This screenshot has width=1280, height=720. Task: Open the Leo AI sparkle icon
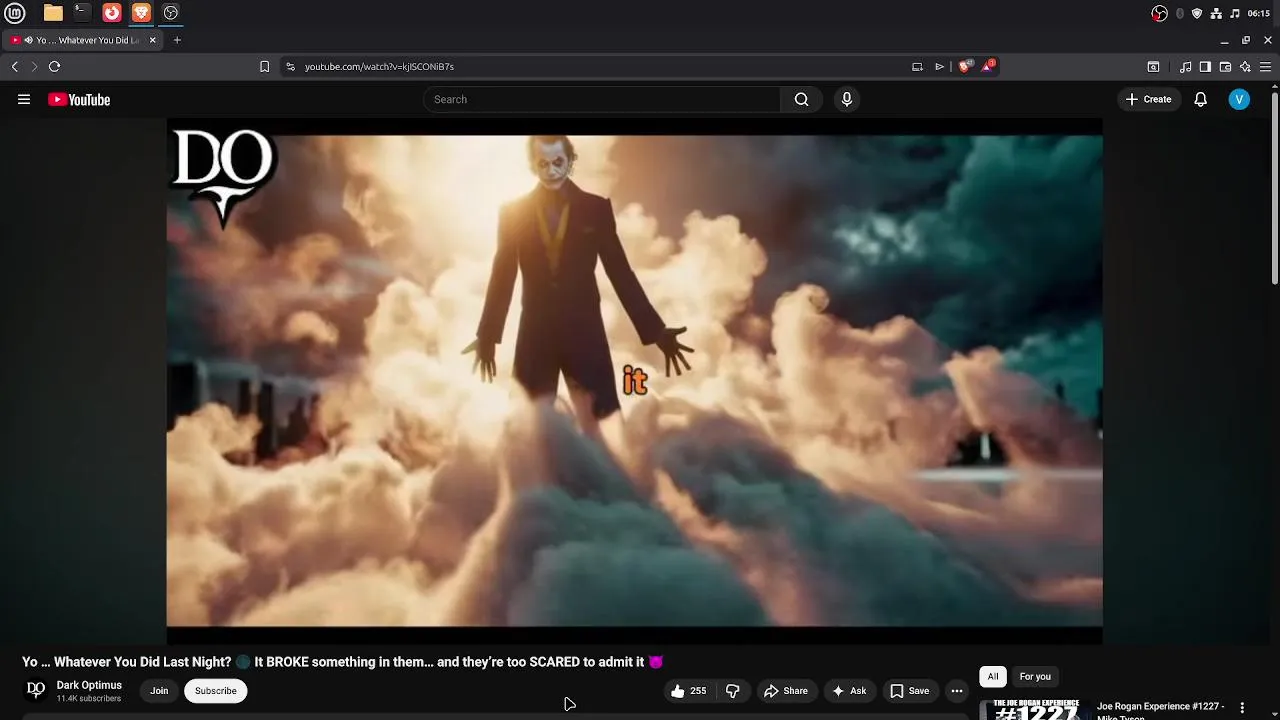point(1245,67)
